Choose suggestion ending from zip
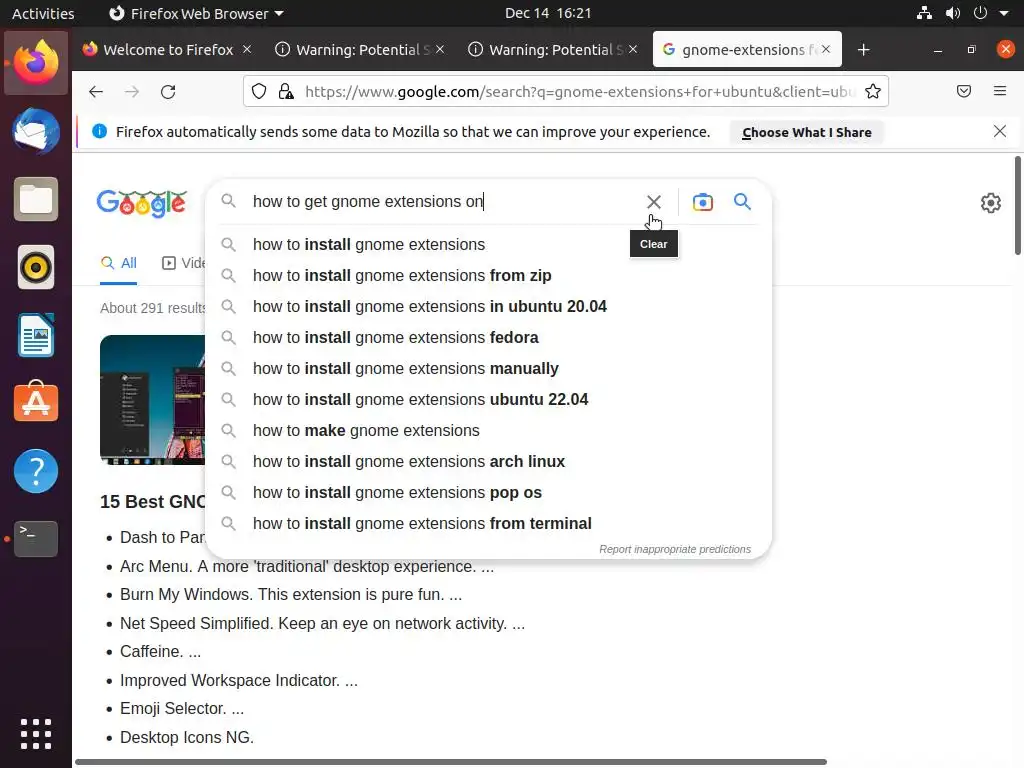Screen dimensions: 1024x768 488,276
